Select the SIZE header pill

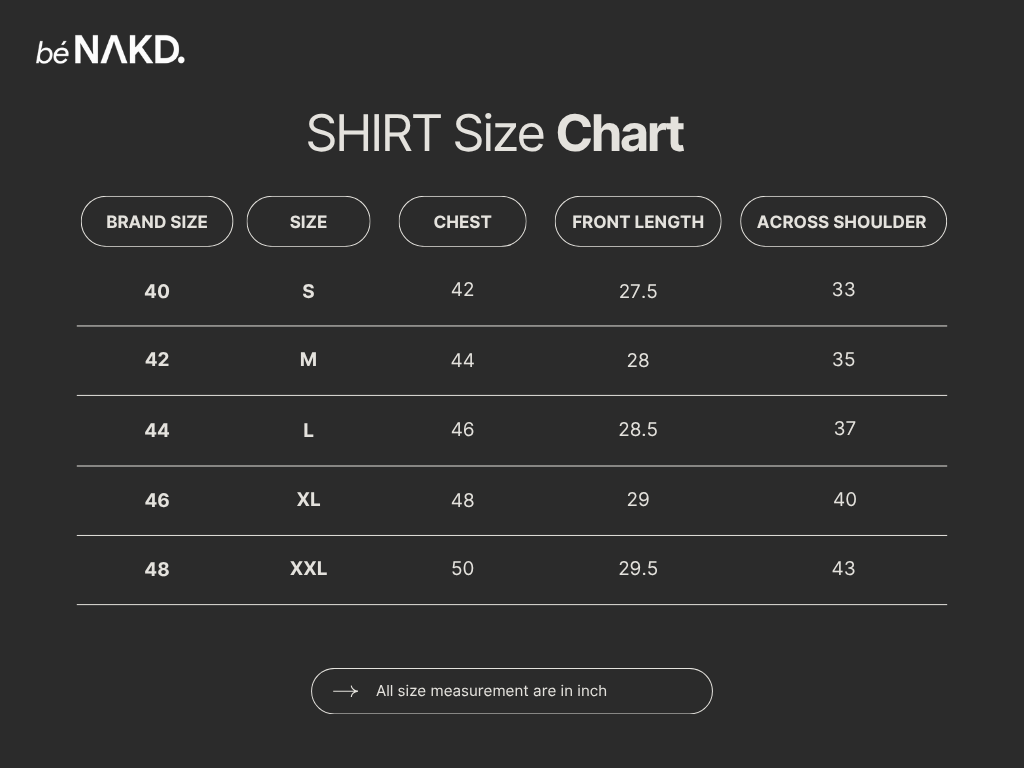(308, 222)
